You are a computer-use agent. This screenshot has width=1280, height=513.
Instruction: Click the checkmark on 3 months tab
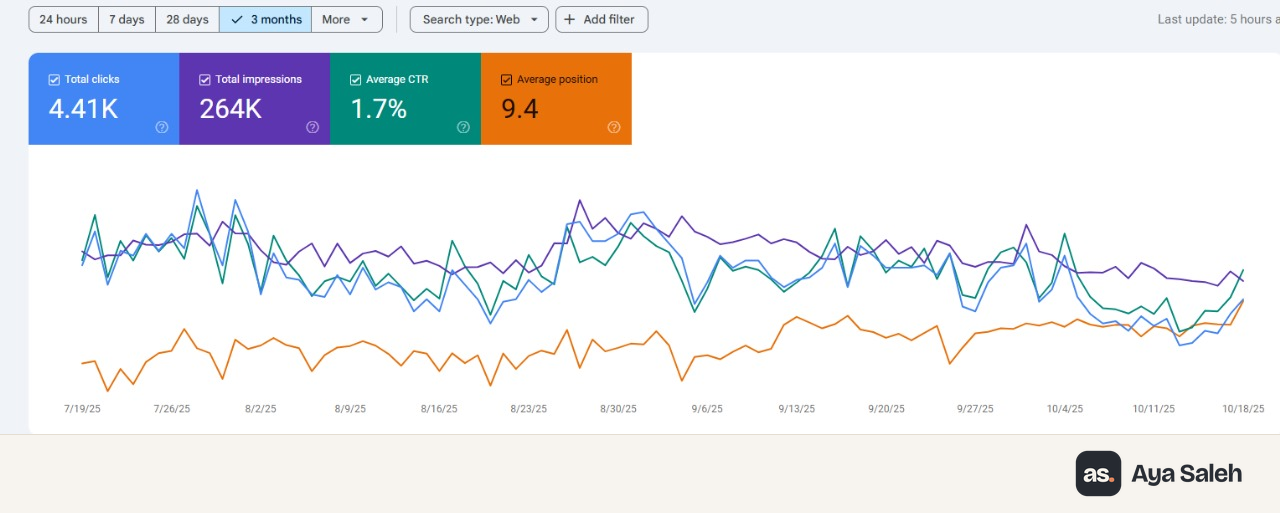(x=237, y=19)
